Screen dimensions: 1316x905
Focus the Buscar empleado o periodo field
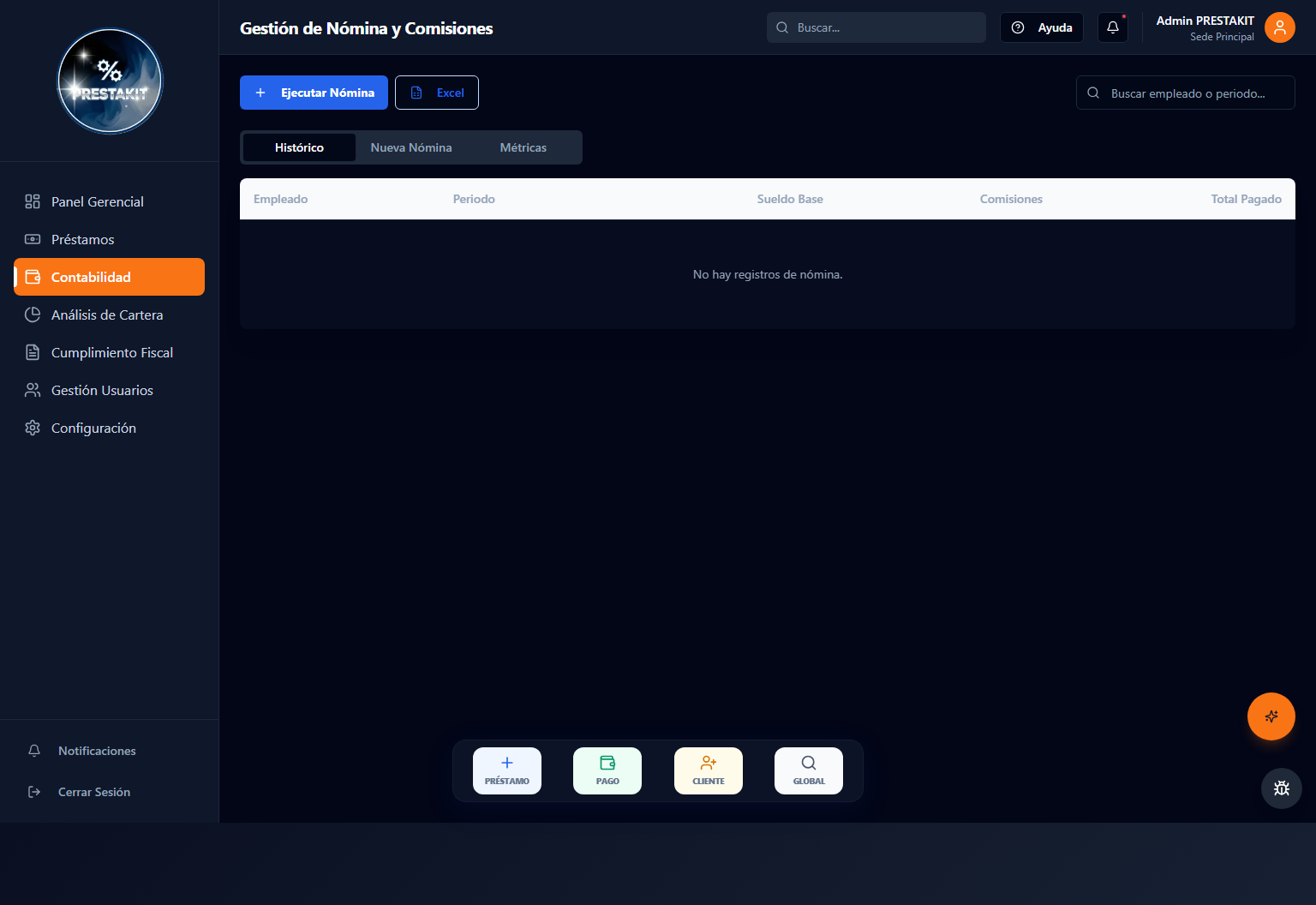tap(1186, 93)
